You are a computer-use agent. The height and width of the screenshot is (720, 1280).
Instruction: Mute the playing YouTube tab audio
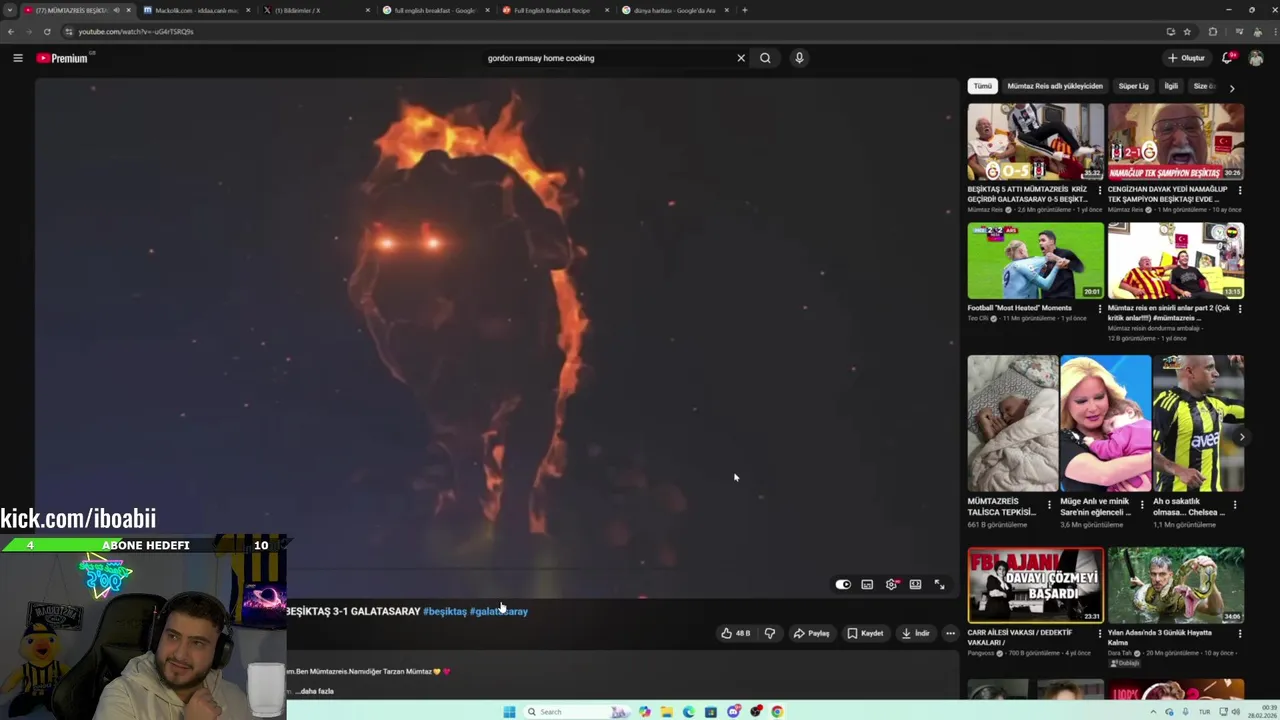click(x=116, y=10)
